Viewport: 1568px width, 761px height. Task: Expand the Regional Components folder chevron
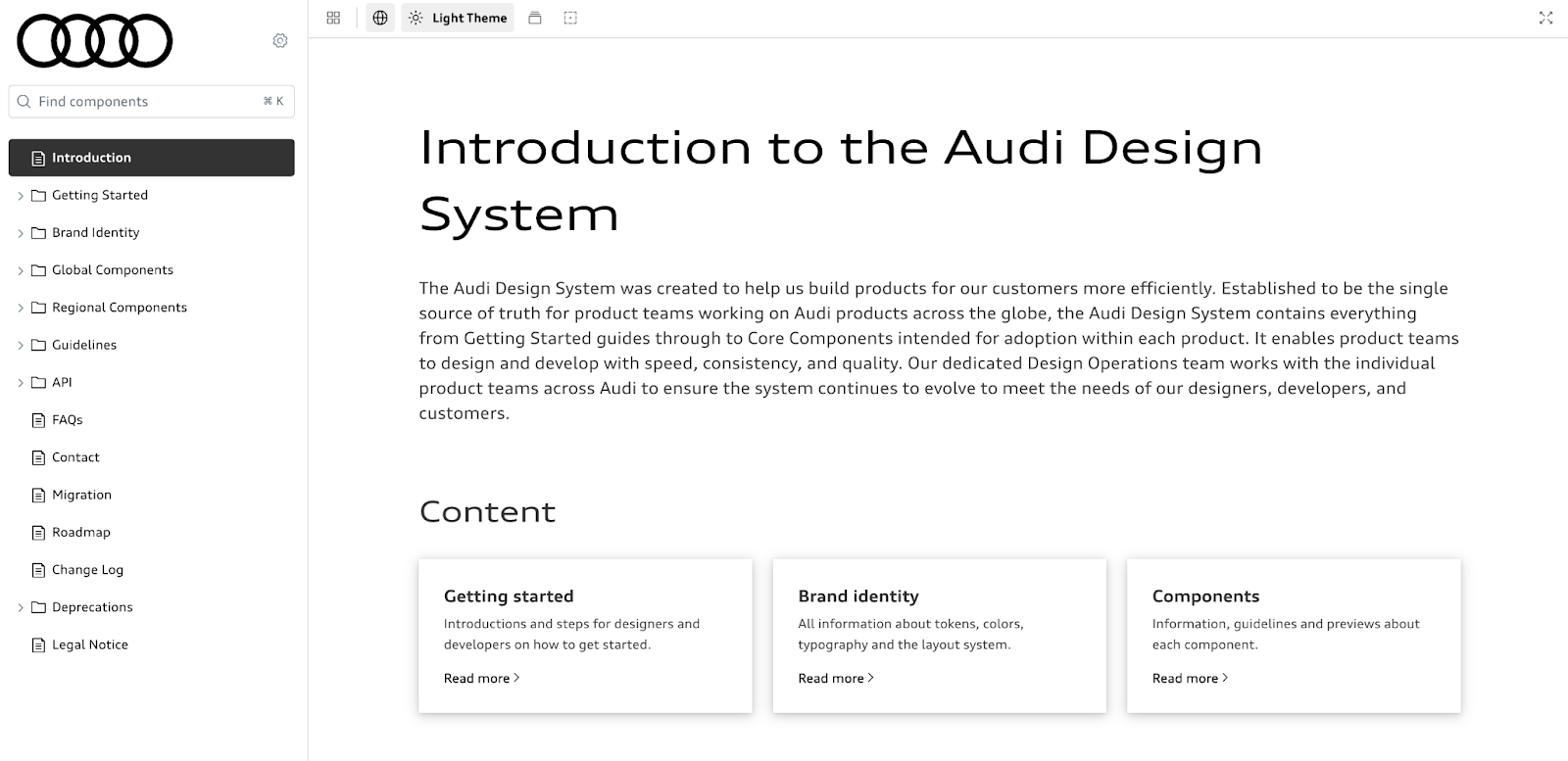tap(21, 308)
